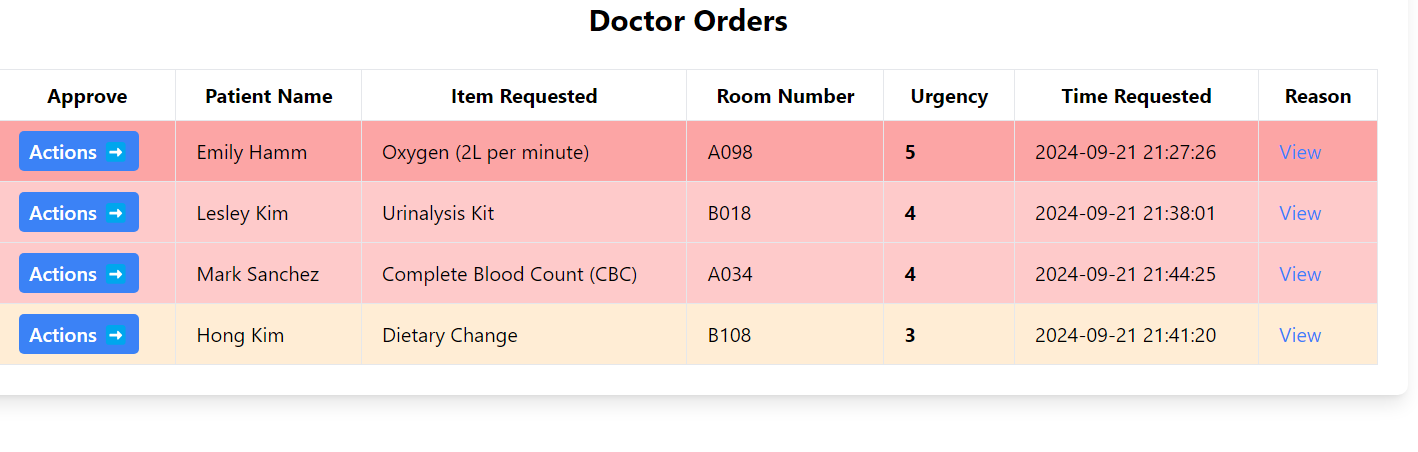Click the Doctor Orders heading
This screenshot has height=452, width=1418.
coord(688,21)
